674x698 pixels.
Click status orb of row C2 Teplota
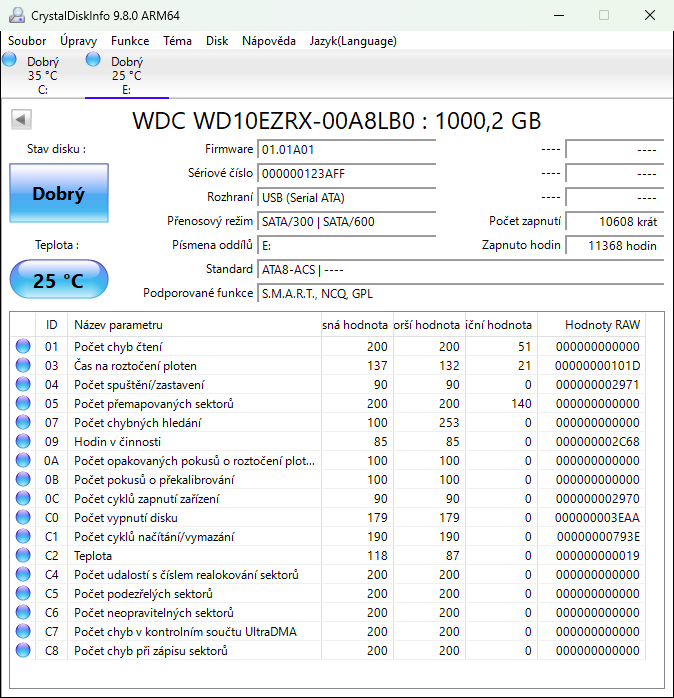23,555
